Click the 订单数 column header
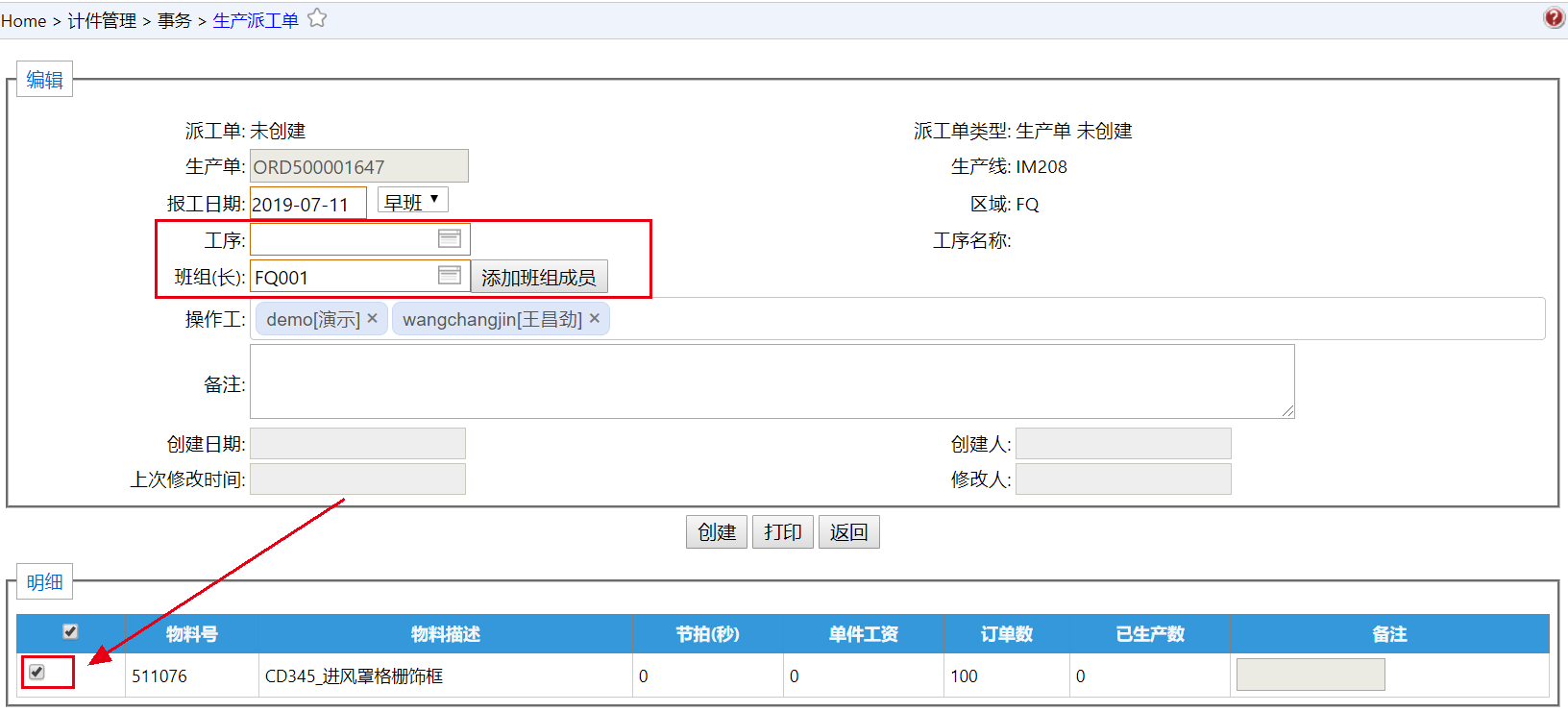Viewport: 1568px width, 712px height. 1007,634
